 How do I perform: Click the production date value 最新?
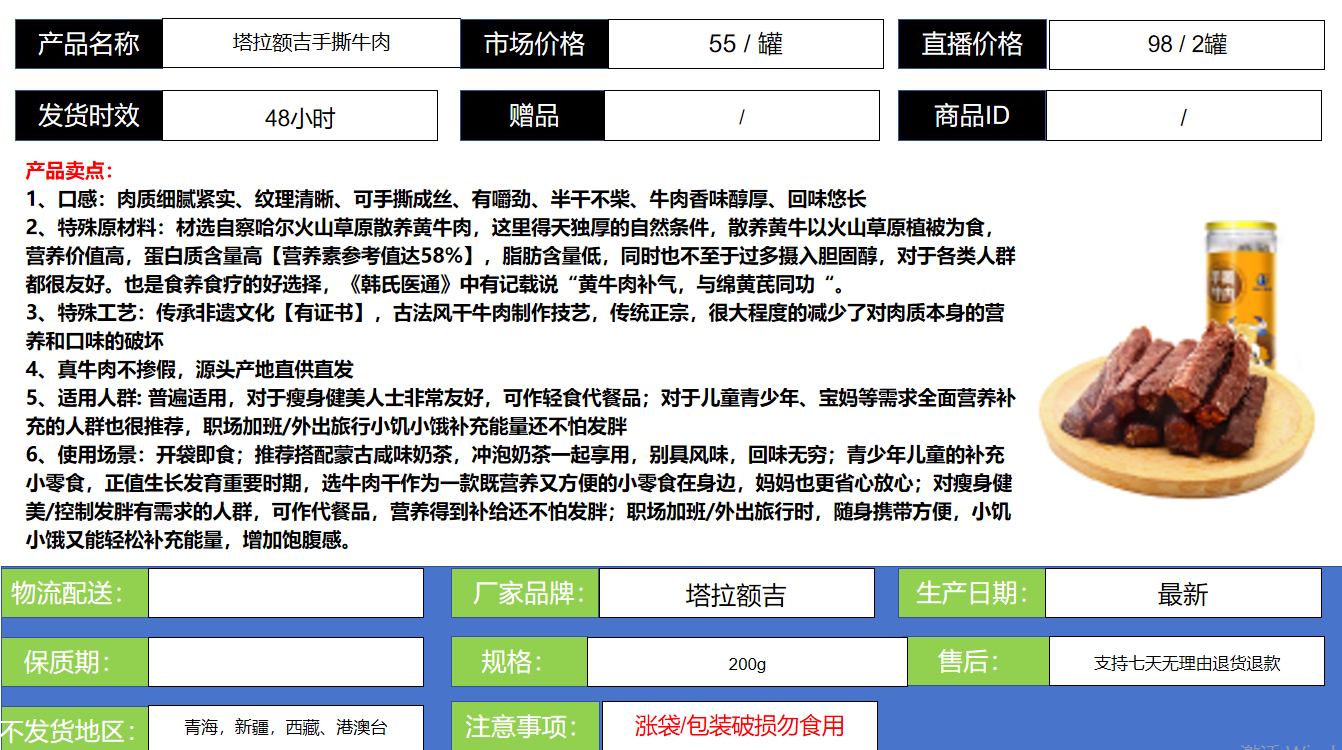(x=1183, y=594)
